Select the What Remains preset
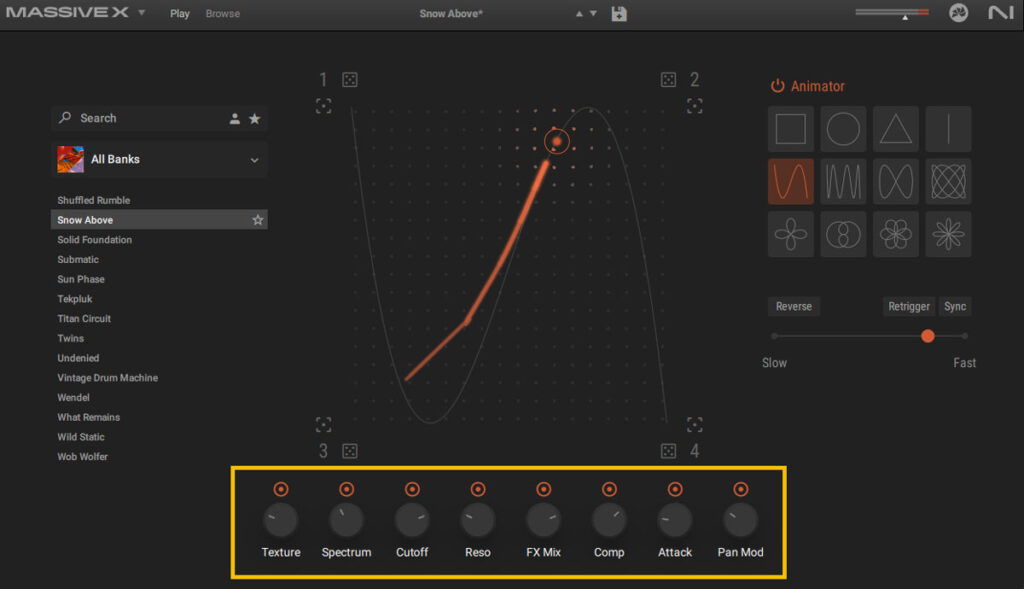This screenshot has width=1024, height=589. pos(88,417)
